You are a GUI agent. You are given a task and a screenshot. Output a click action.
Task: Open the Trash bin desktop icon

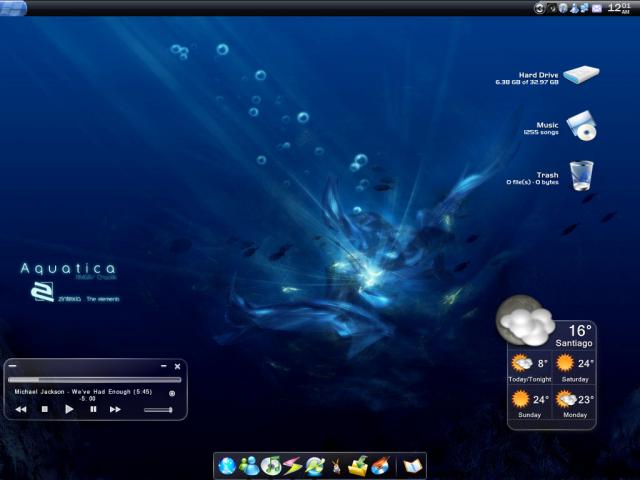coord(581,176)
